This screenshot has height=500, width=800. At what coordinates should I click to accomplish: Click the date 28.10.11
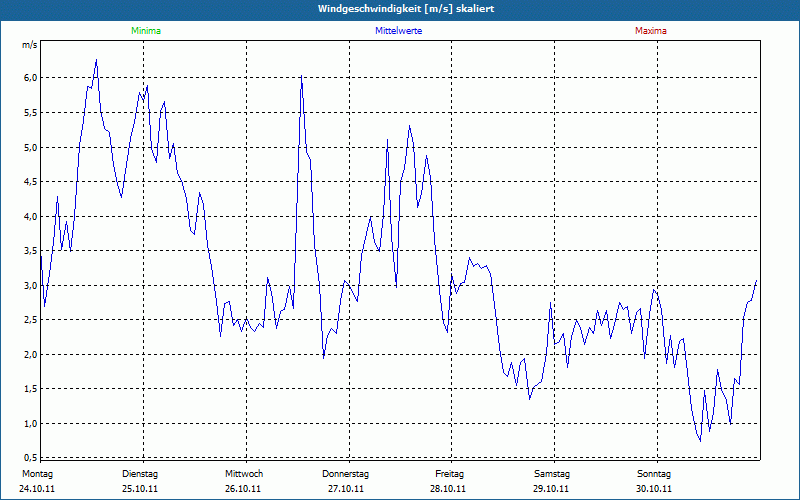(x=448, y=489)
